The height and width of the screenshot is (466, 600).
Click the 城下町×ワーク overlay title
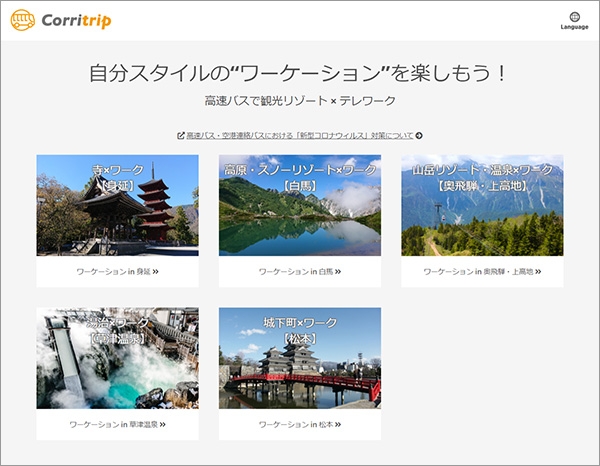(300, 323)
